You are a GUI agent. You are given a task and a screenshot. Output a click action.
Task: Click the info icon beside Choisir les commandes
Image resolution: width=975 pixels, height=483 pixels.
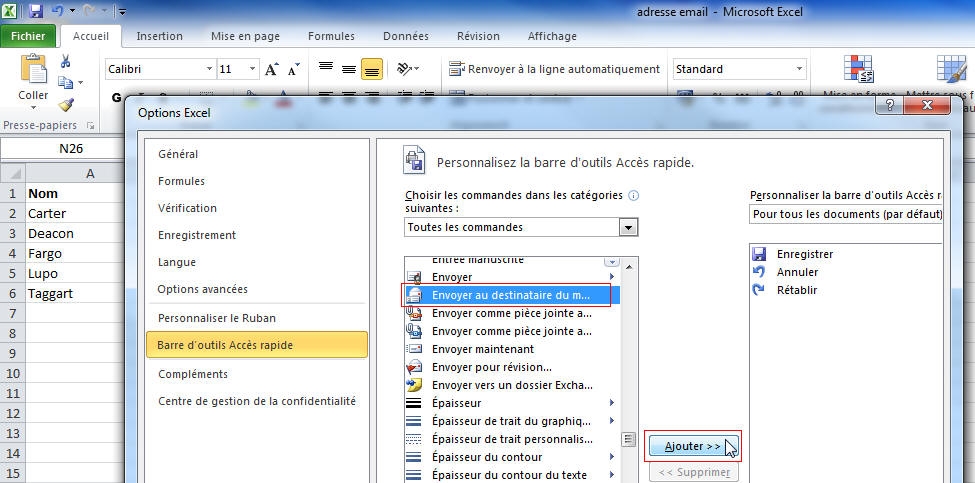(634, 195)
